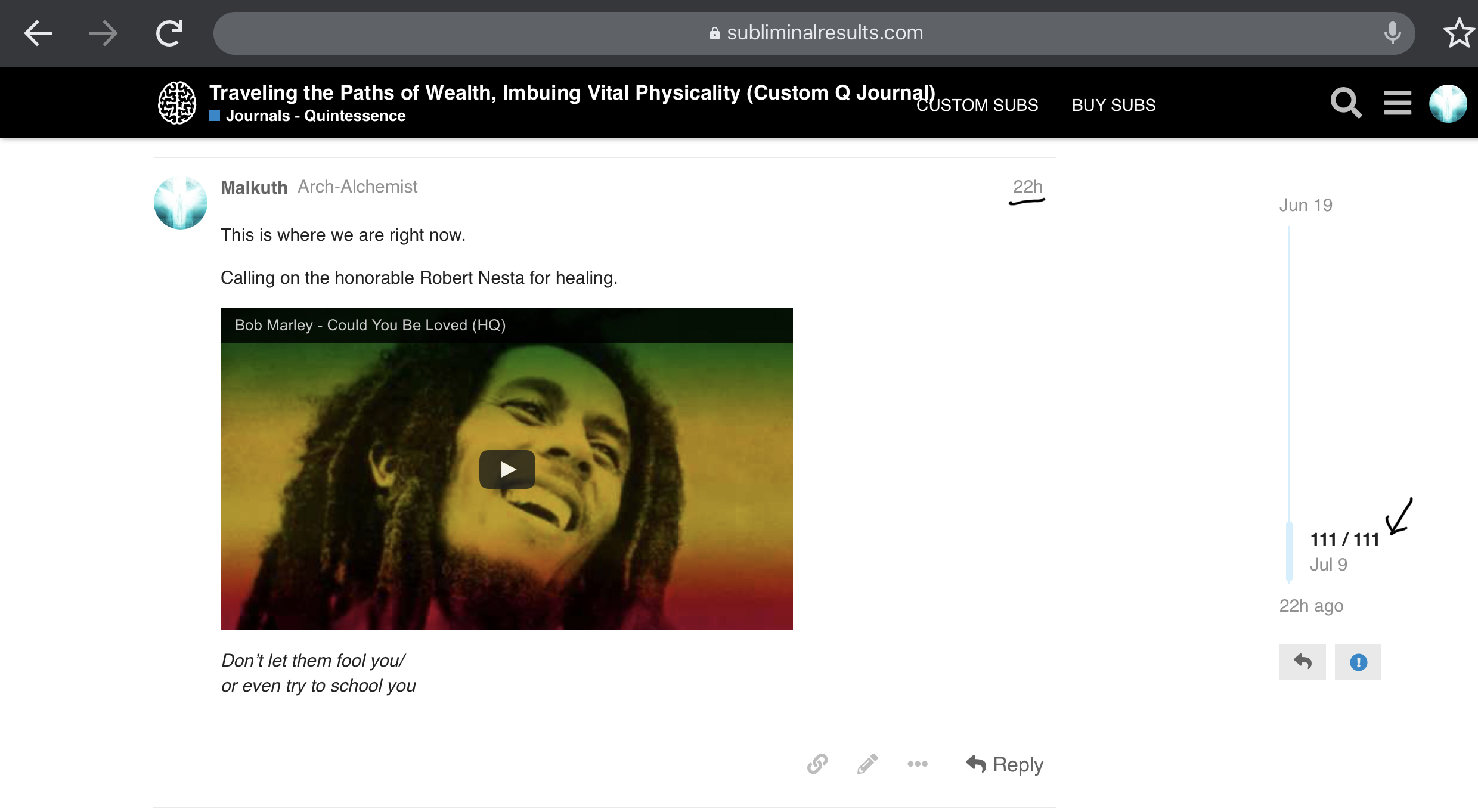Click the Jul 9 timeline date
Viewport: 1478px width, 812px height.
click(1328, 565)
